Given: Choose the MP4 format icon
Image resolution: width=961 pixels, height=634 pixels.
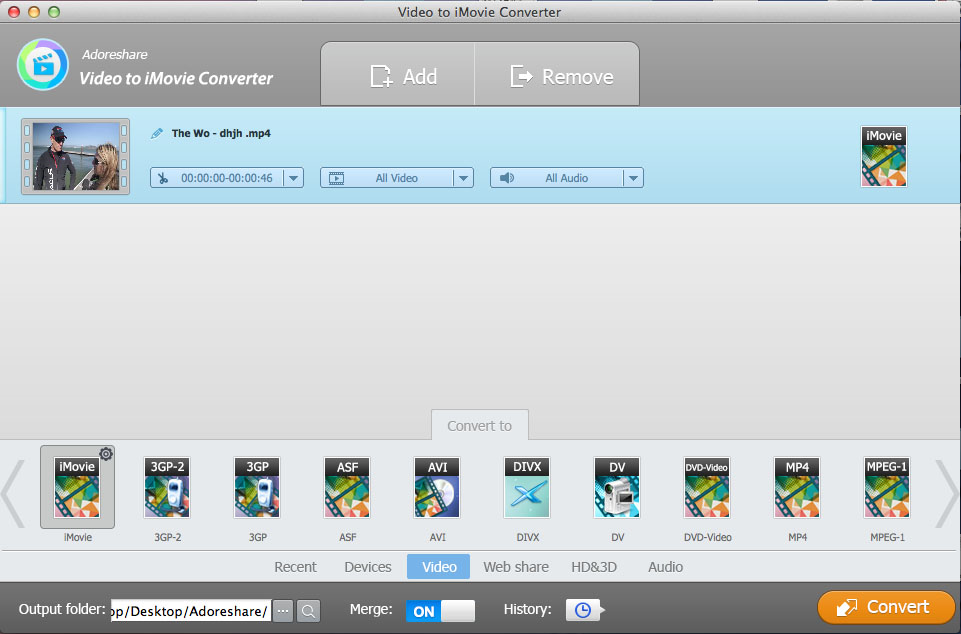Looking at the screenshot, I should [x=797, y=487].
